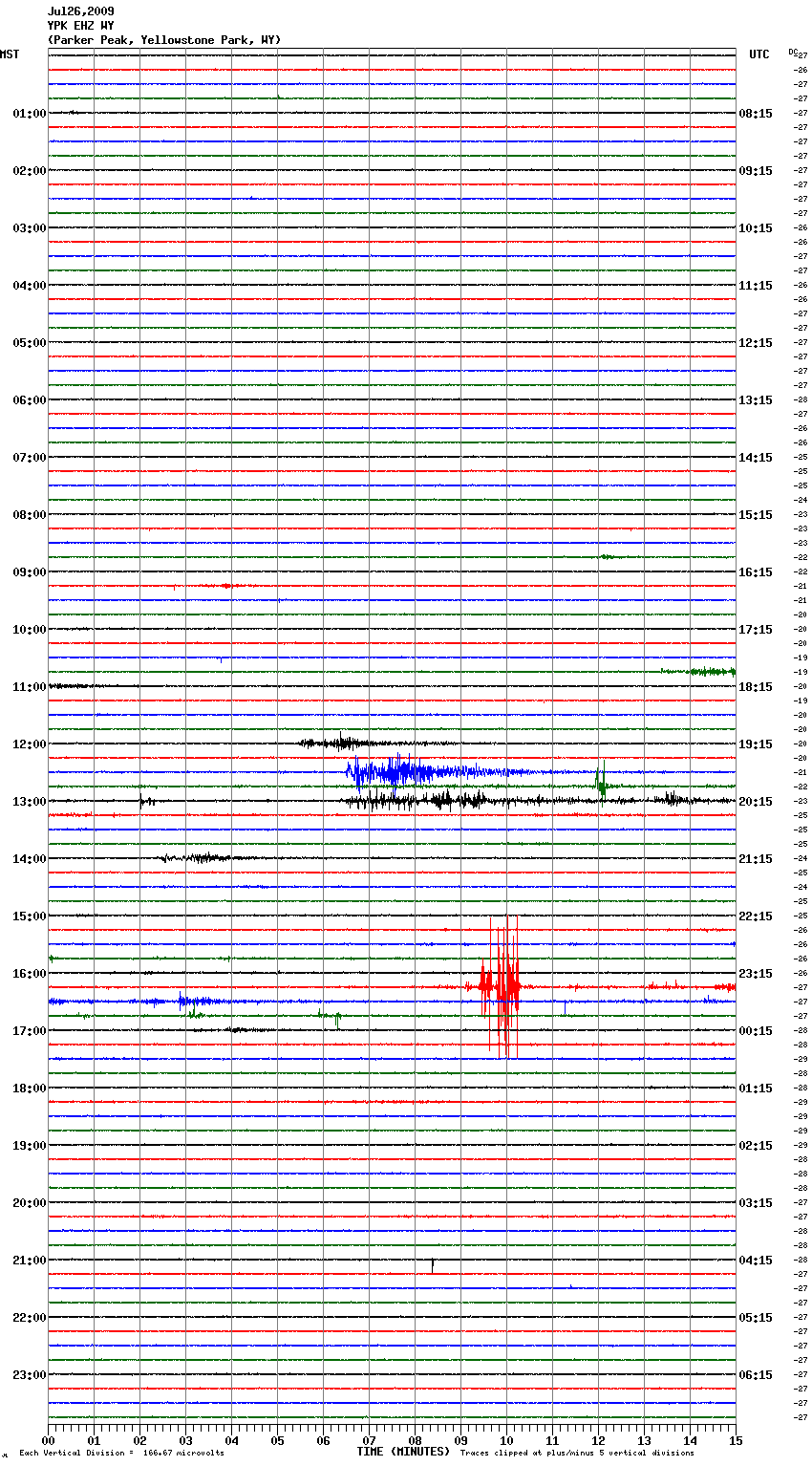Click the 09 minute tick label
The height and width of the screenshot is (1466, 812).
tap(460, 1440)
